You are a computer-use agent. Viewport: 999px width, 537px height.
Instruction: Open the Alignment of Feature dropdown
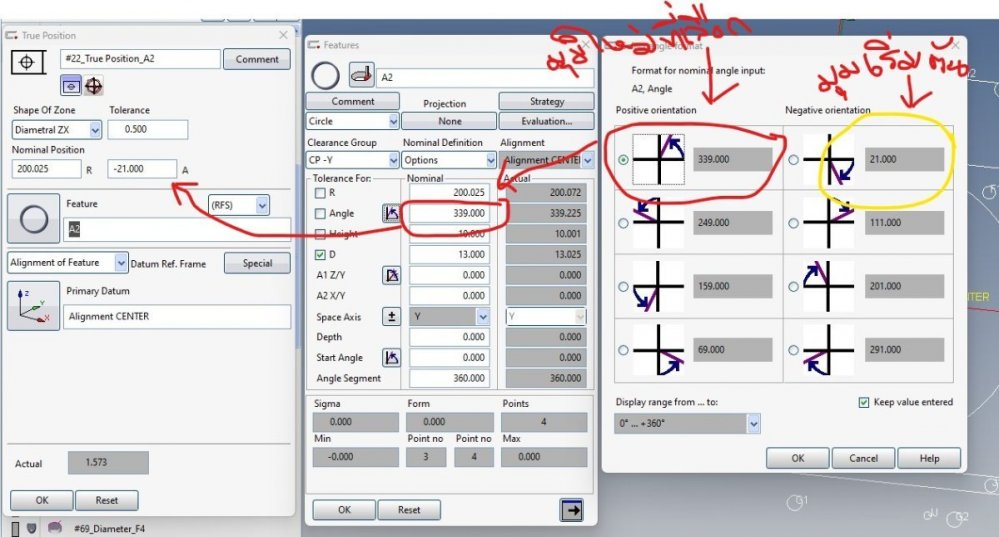(120, 262)
